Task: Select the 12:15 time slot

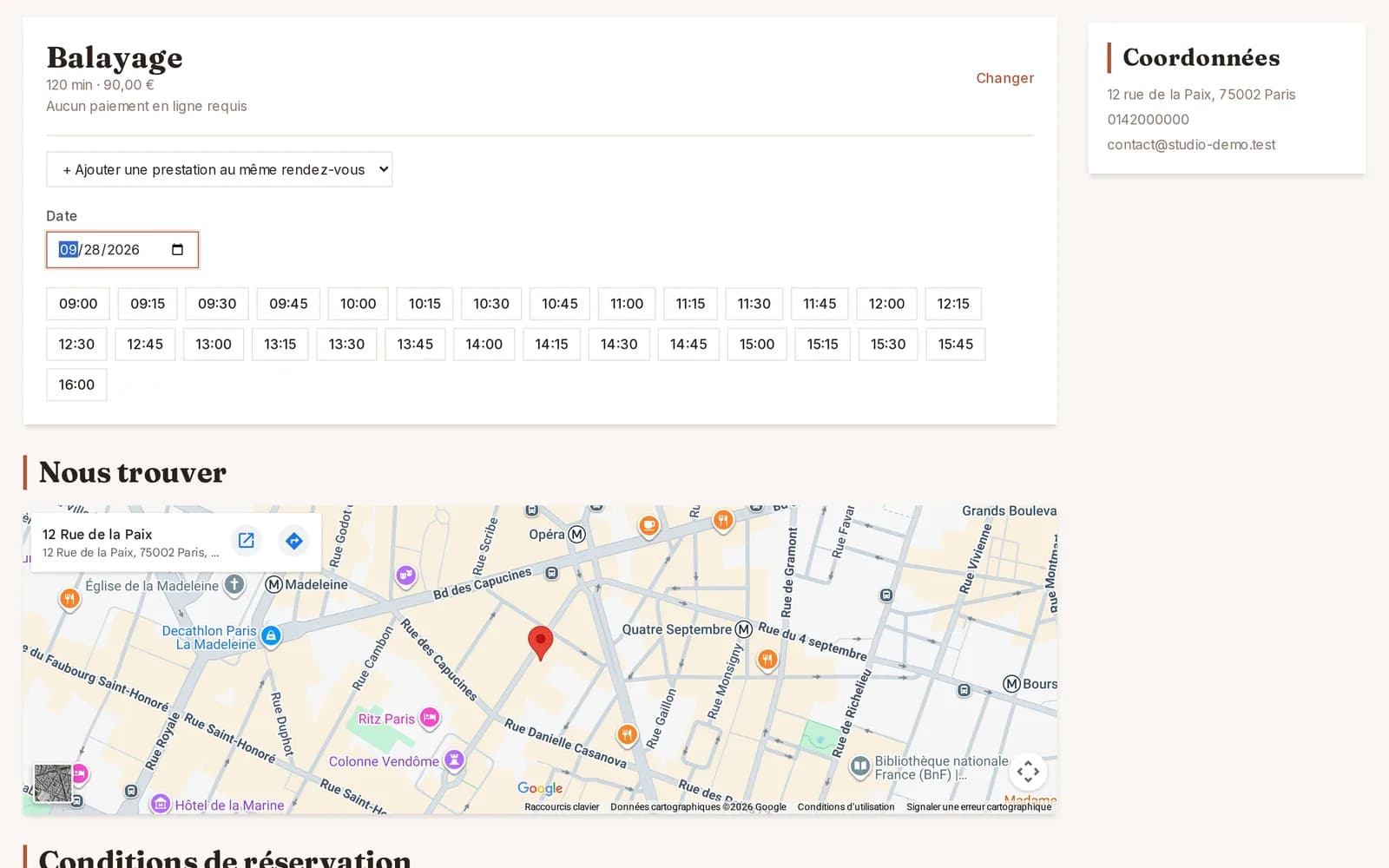Action: tap(953, 304)
